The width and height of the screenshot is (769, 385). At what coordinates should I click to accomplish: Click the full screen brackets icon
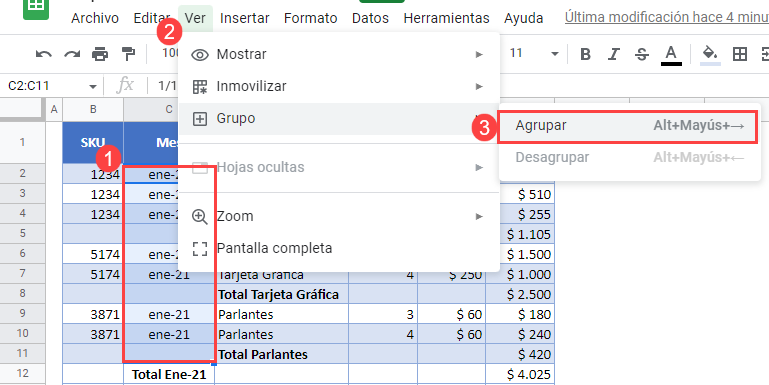200,249
